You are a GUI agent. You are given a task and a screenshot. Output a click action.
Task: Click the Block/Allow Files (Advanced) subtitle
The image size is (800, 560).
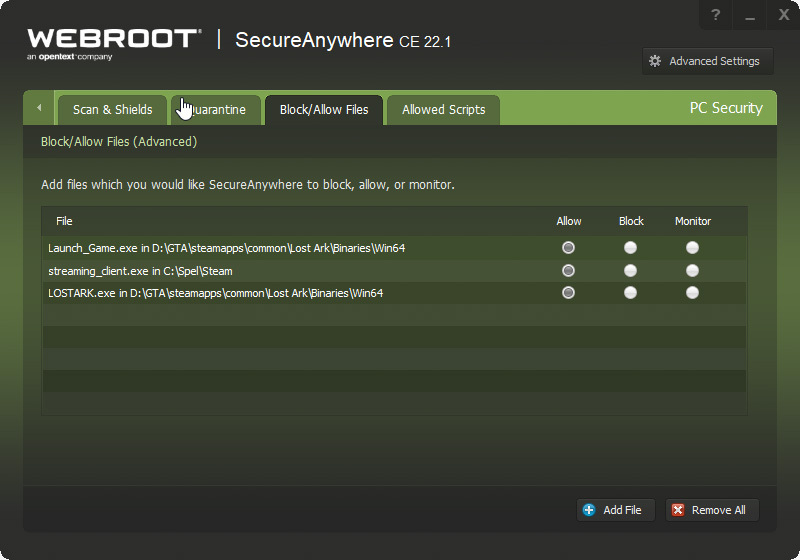tap(119, 142)
